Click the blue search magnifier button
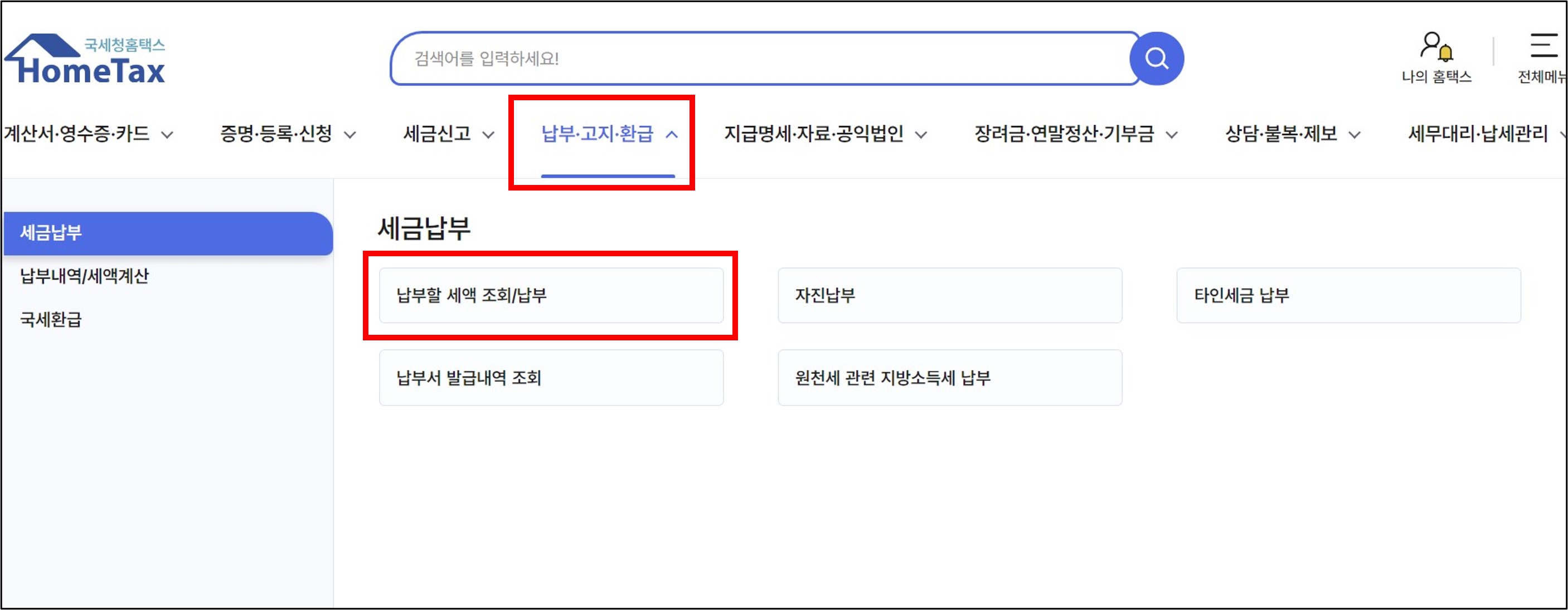 tap(1156, 58)
